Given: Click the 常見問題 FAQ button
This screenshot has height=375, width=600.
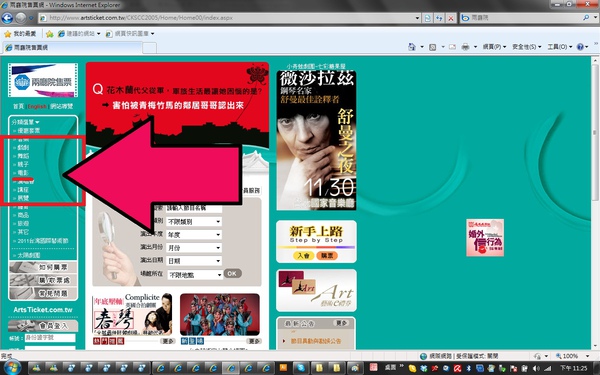Looking at the screenshot, I should pos(43,293).
